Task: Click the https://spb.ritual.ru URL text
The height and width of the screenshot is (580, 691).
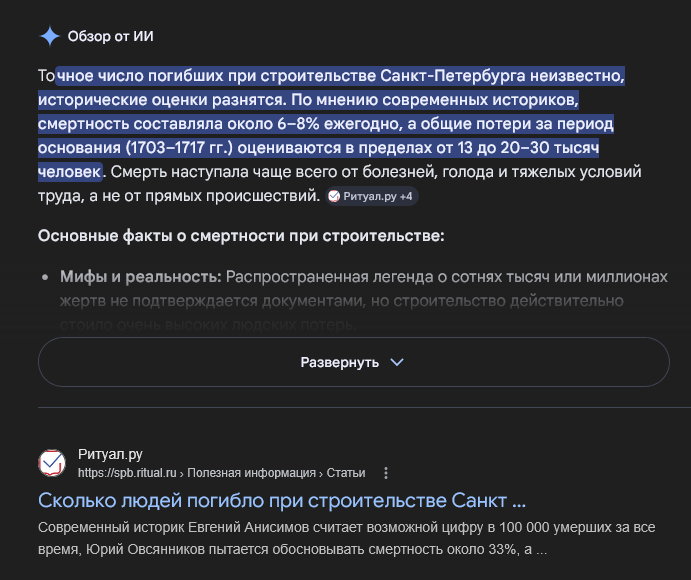Action: pyautogui.click(x=127, y=473)
